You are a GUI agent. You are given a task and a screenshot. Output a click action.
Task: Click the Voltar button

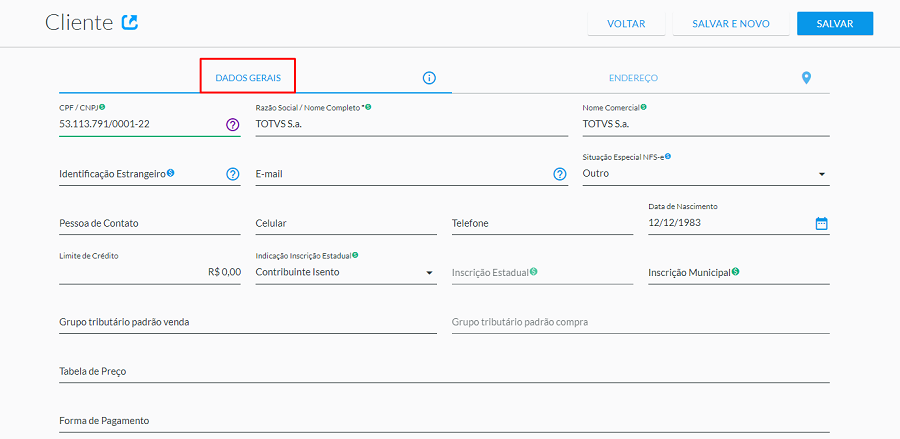coord(626,24)
